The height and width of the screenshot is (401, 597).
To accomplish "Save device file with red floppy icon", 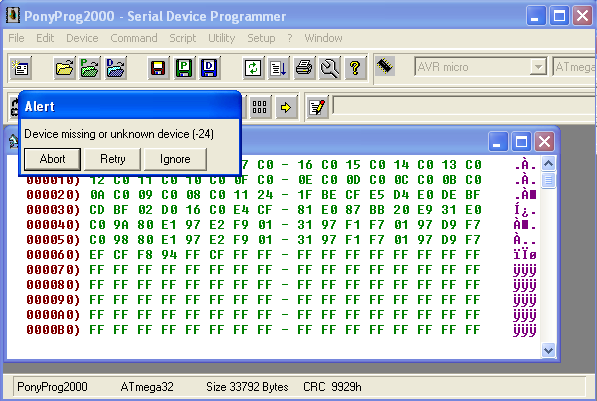I will point(158,69).
